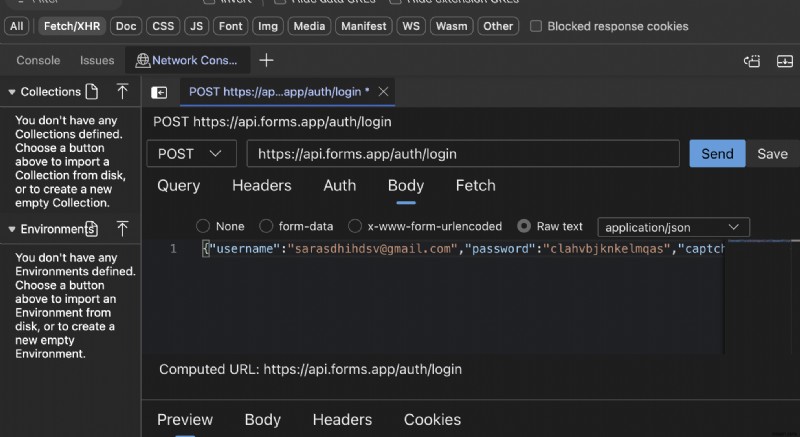
Task: Save the request
Action: (x=772, y=153)
